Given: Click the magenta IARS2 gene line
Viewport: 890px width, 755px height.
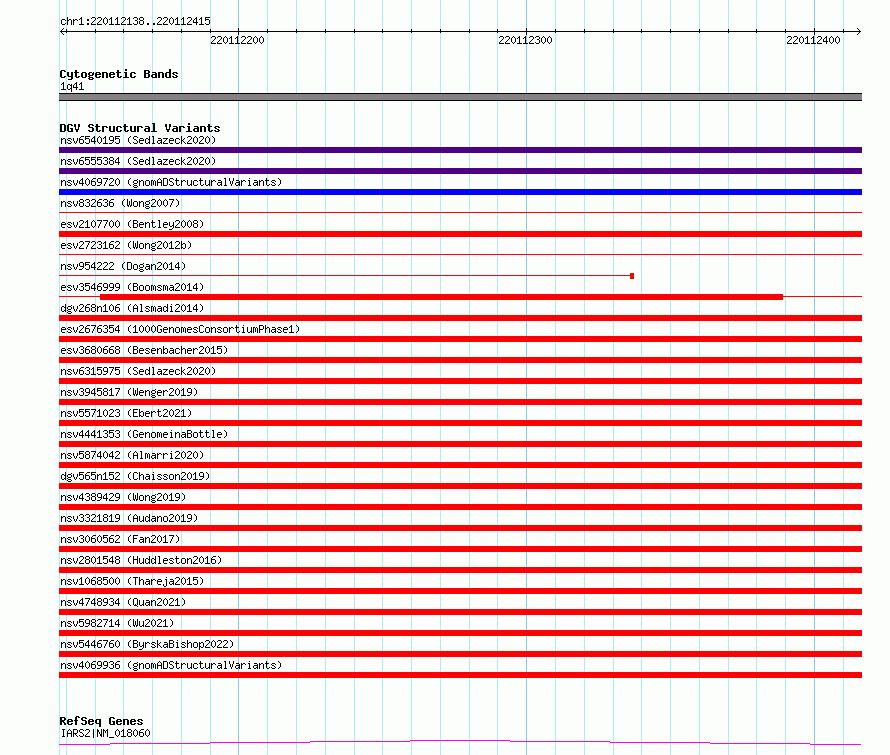Looking at the screenshot, I should click(460, 743).
